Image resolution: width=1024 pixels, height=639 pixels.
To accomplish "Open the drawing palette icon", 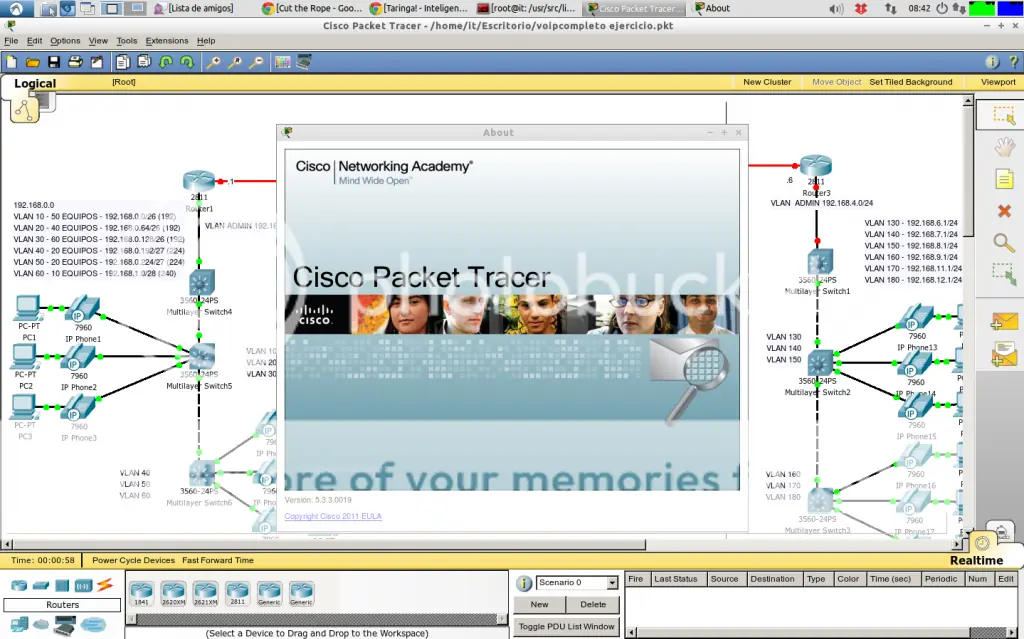I will point(282,62).
